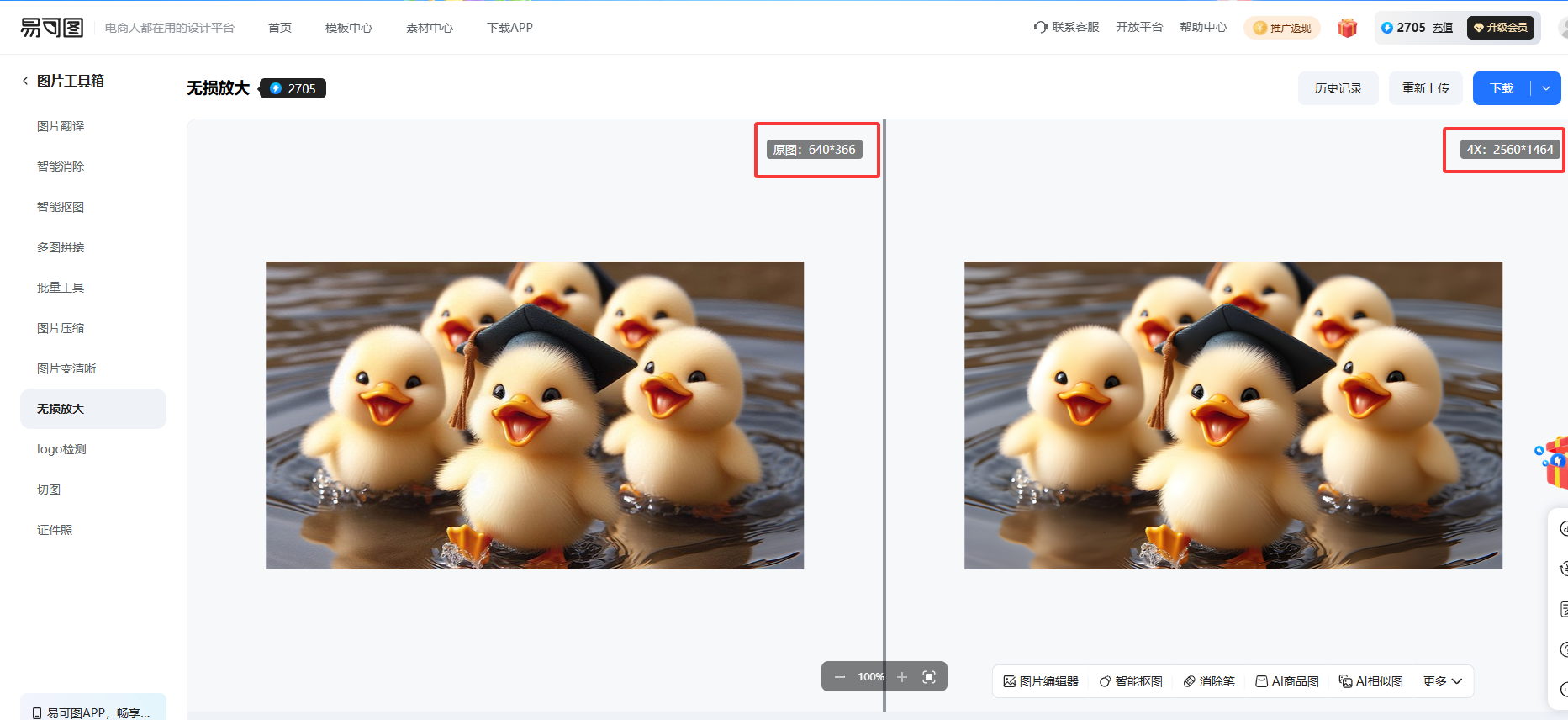Go to 首页 in top navigation
The height and width of the screenshot is (720, 1568).
point(280,28)
